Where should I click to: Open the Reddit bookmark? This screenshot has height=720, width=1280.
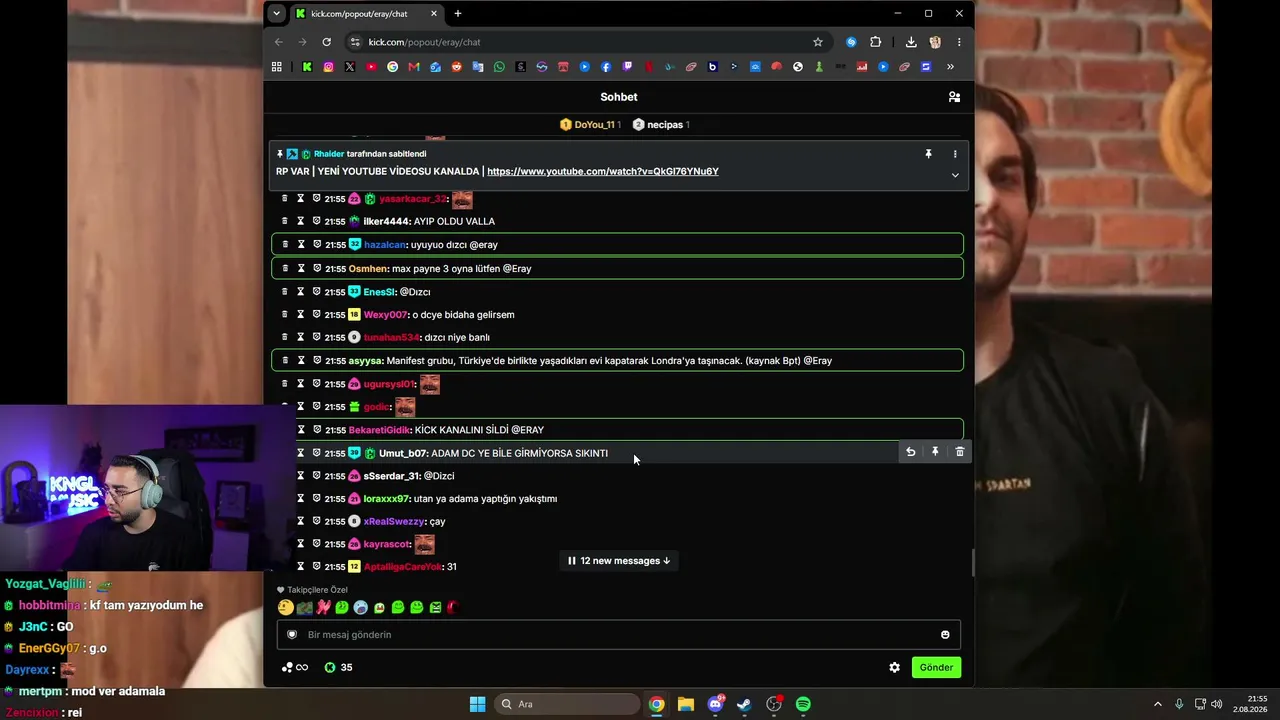[457, 67]
